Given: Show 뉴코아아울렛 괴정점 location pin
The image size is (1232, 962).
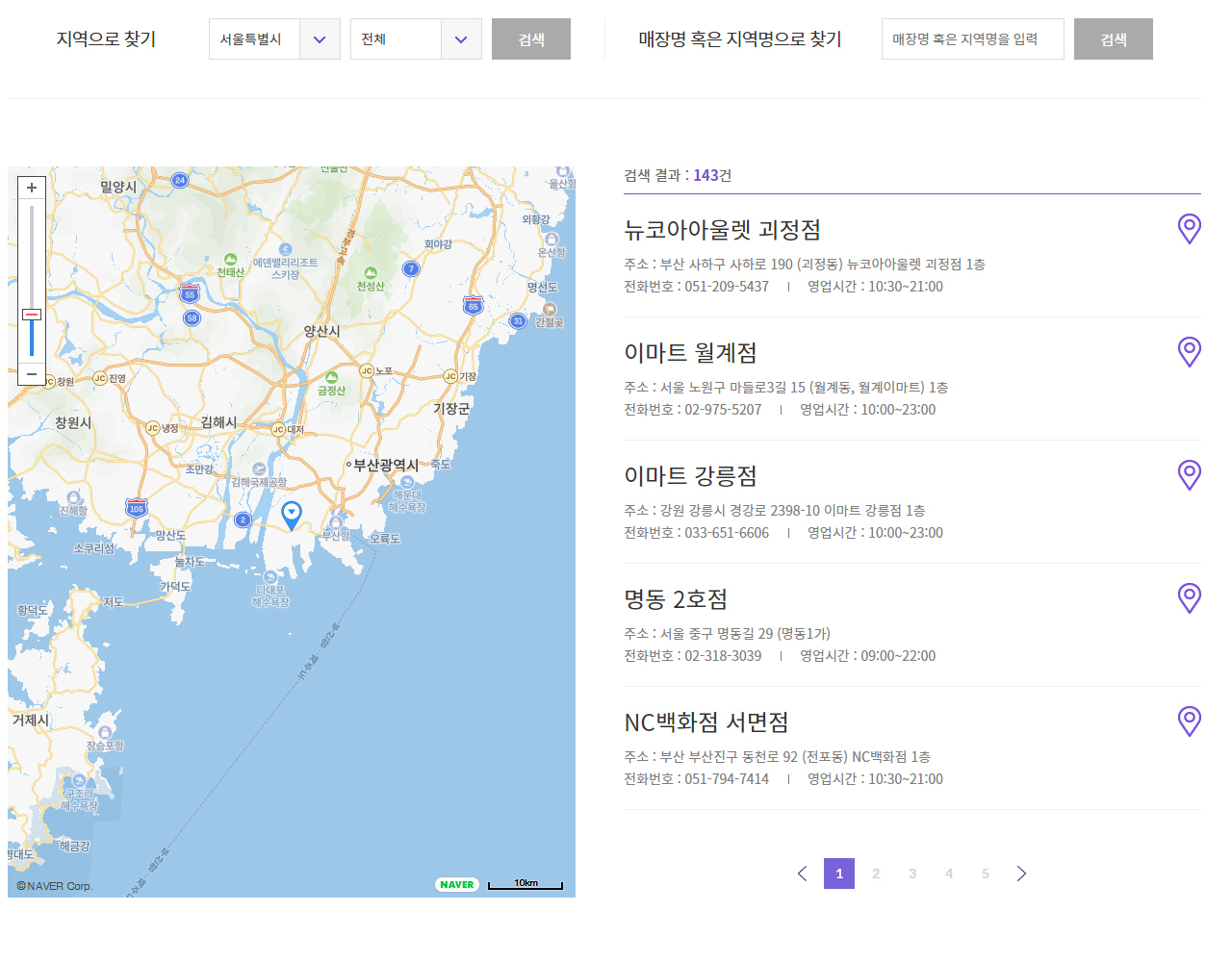Looking at the screenshot, I should 1190,229.
